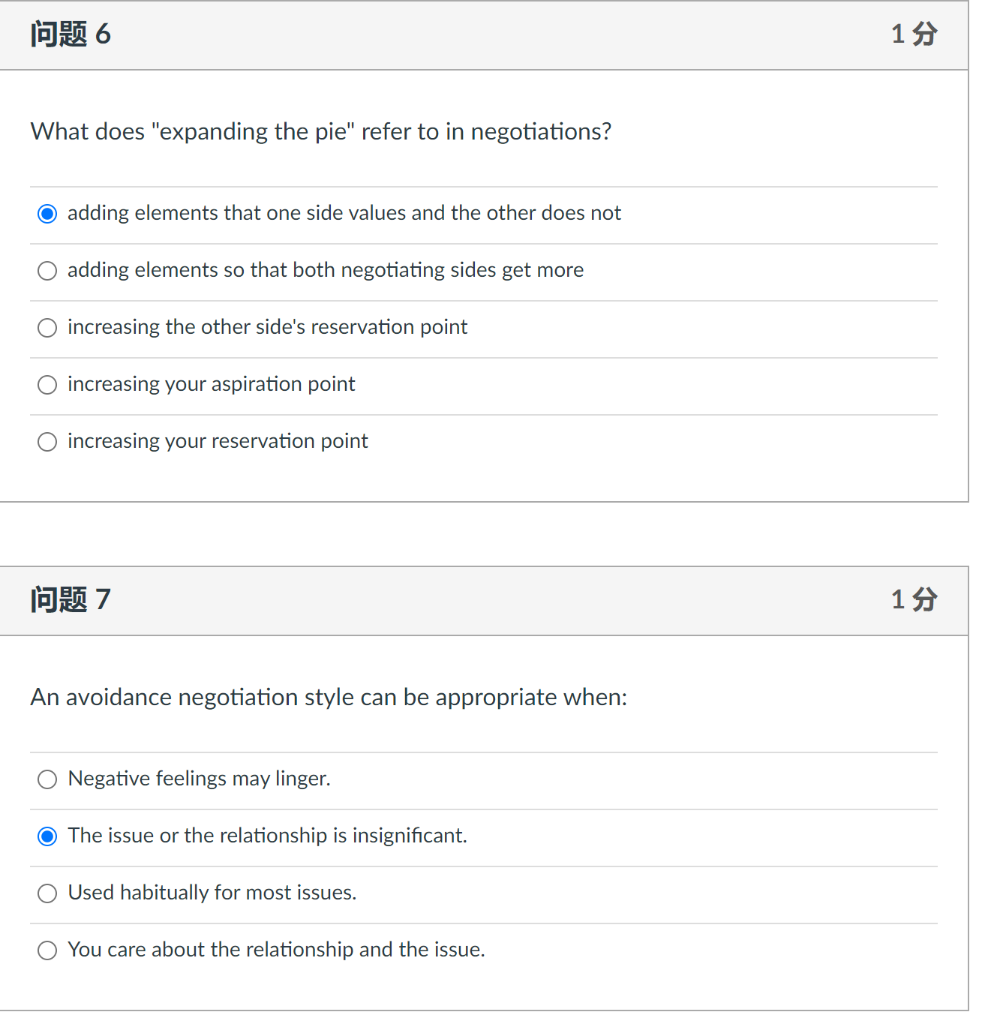Viewport: 994px width, 1024px height.
Task: Click answer text 'Negative feelings may linger.'
Action: [199, 778]
